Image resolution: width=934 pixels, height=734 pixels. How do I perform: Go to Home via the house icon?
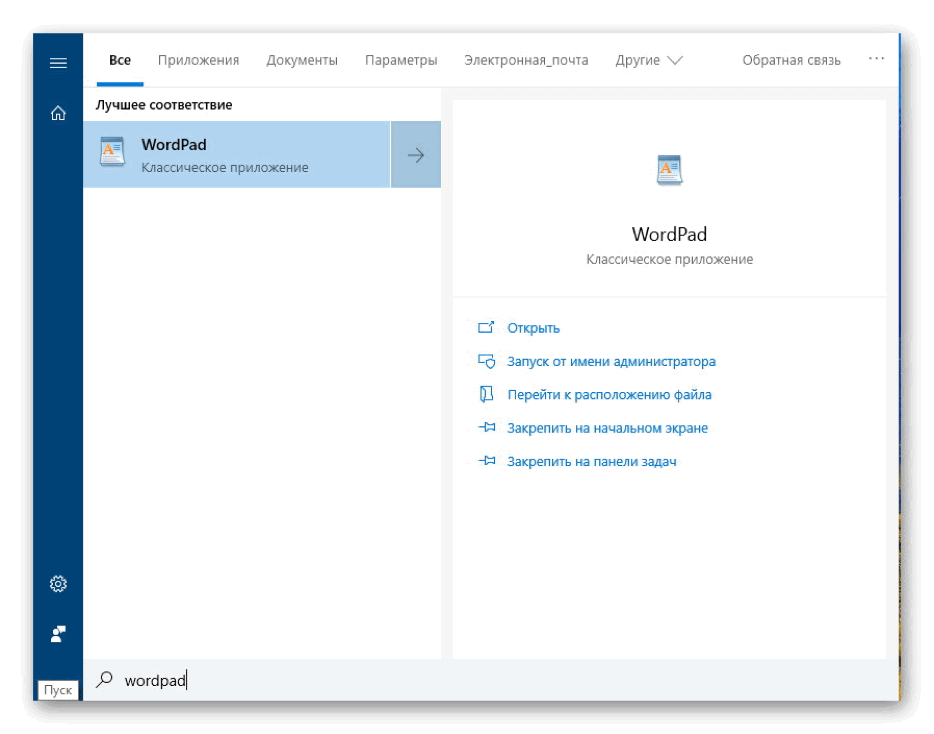pyautogui.click(x=58, y=113)
